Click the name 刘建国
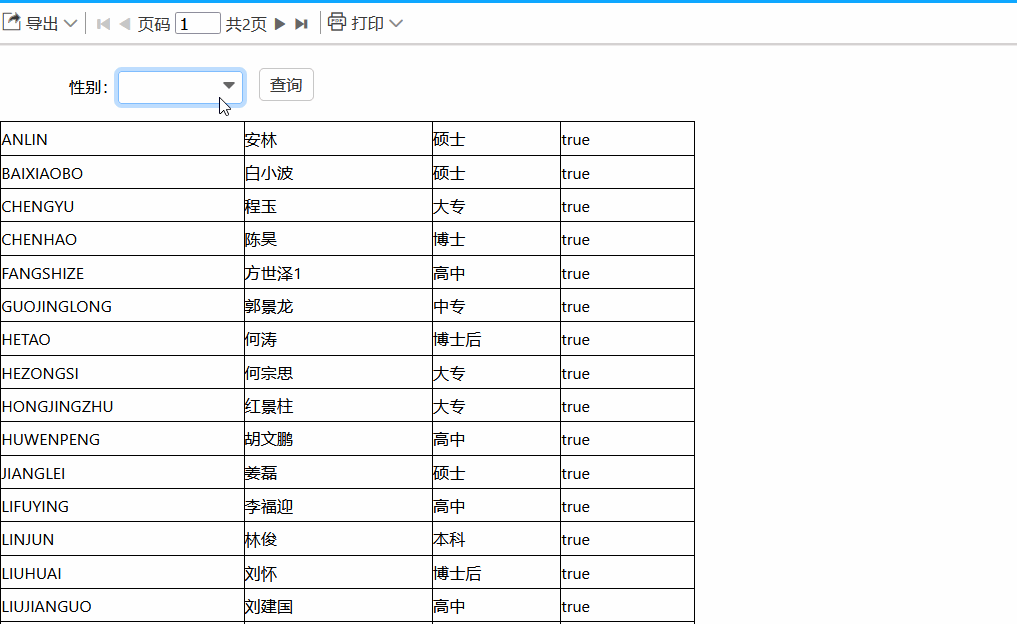 [269, 606]
